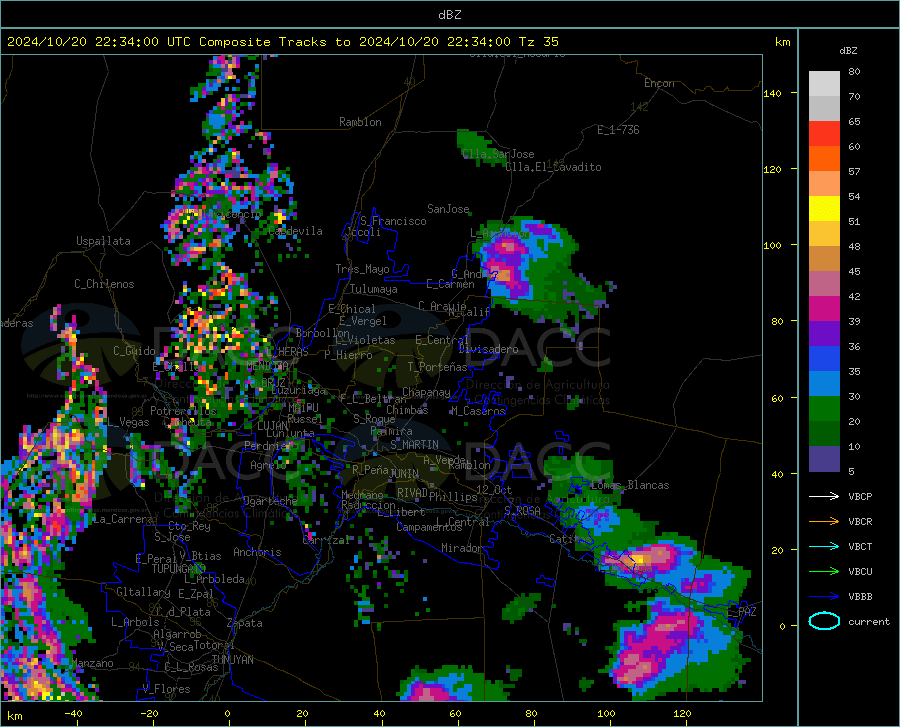Click the 'Ramblon' label near the top
Image resolution: width=900 pixels, height=727 pixels.
click(x=360, y=122)
